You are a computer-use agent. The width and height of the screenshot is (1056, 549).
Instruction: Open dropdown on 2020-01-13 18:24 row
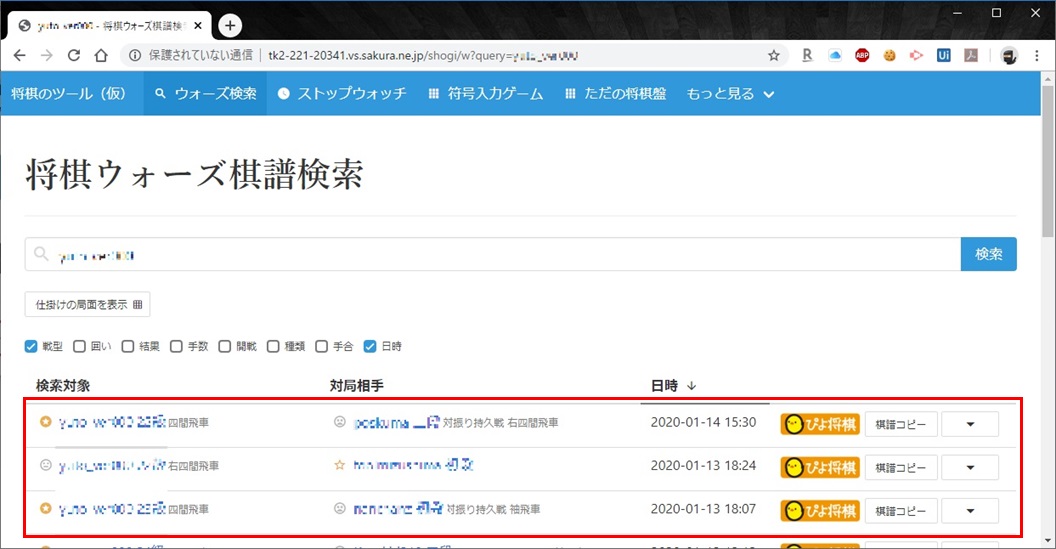970,467
